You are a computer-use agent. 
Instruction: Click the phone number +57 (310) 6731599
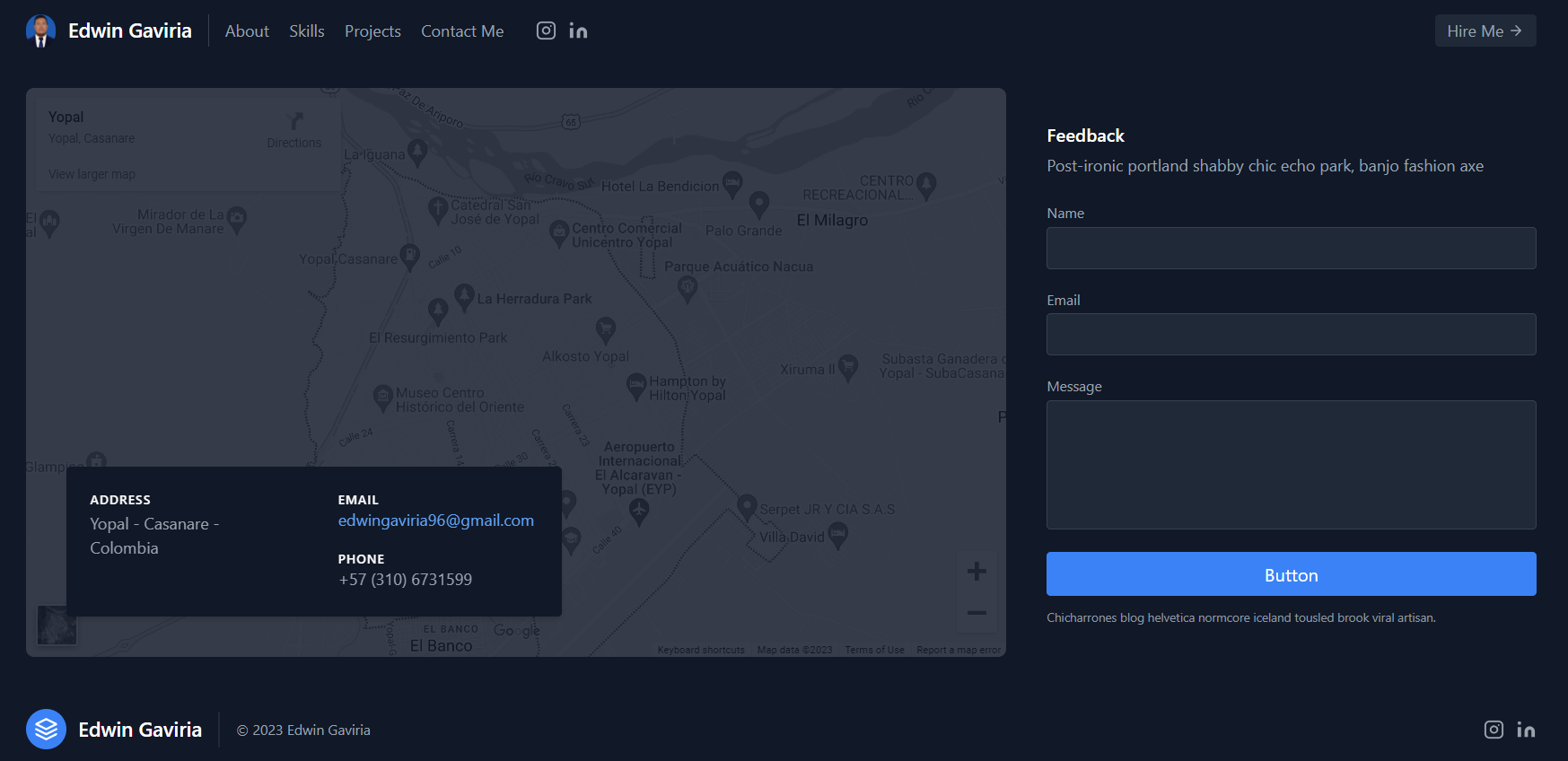pos(406,580)
